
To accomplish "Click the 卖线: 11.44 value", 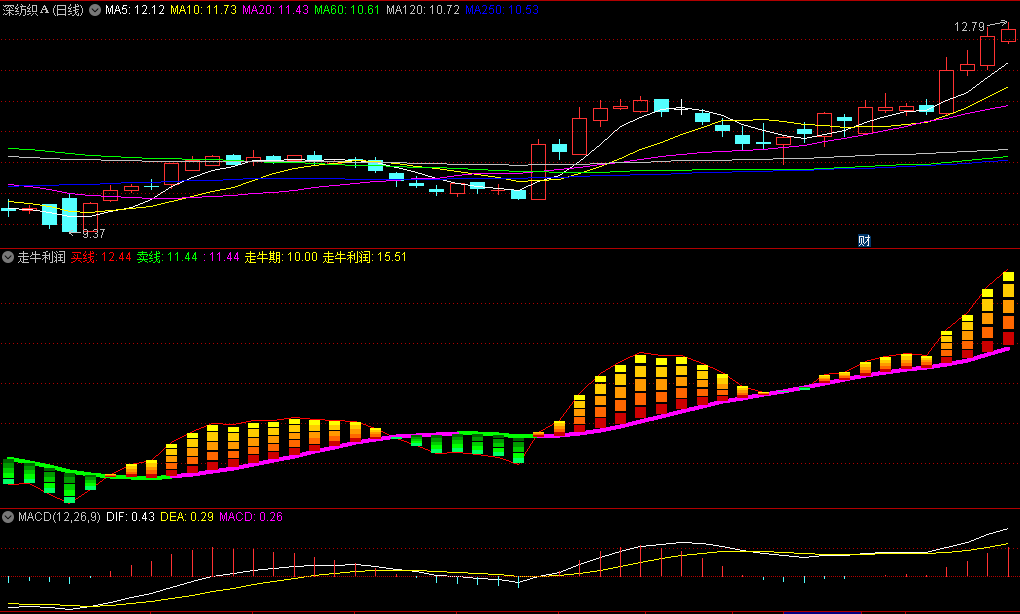I will (167, 257).
